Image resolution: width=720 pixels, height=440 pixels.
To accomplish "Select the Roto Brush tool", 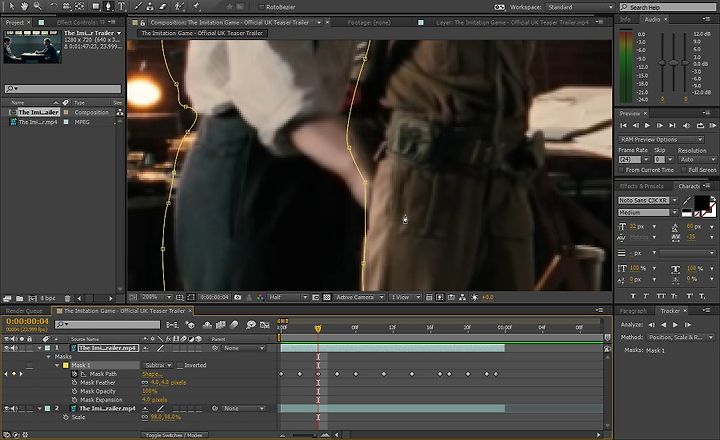I will pyautogui.click(x=180, y=6).
